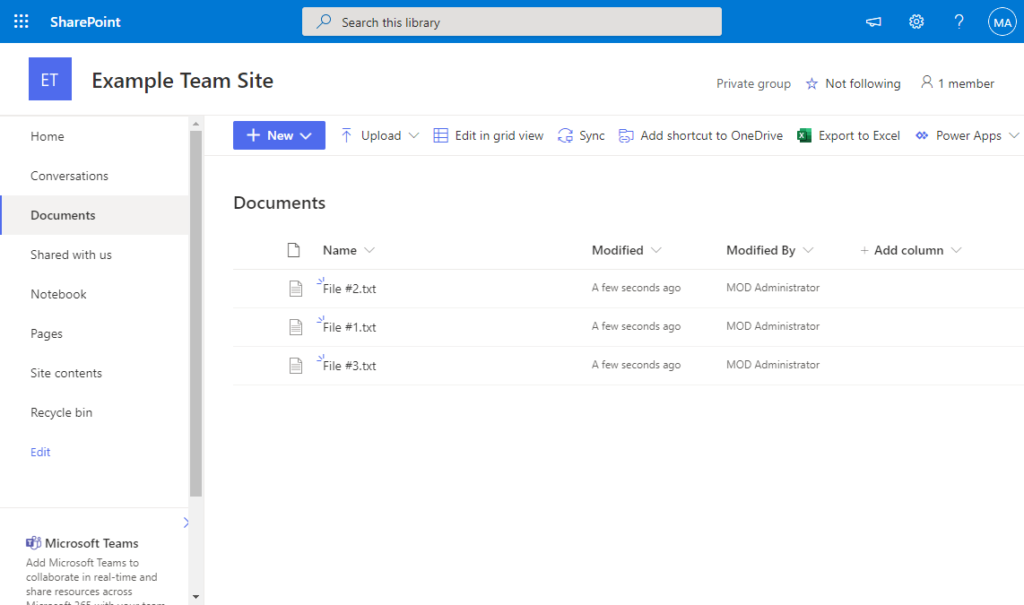The height and width of the screenshot is (605, 1024).
Task: Open File #2.txt
Action: [349, 289]
